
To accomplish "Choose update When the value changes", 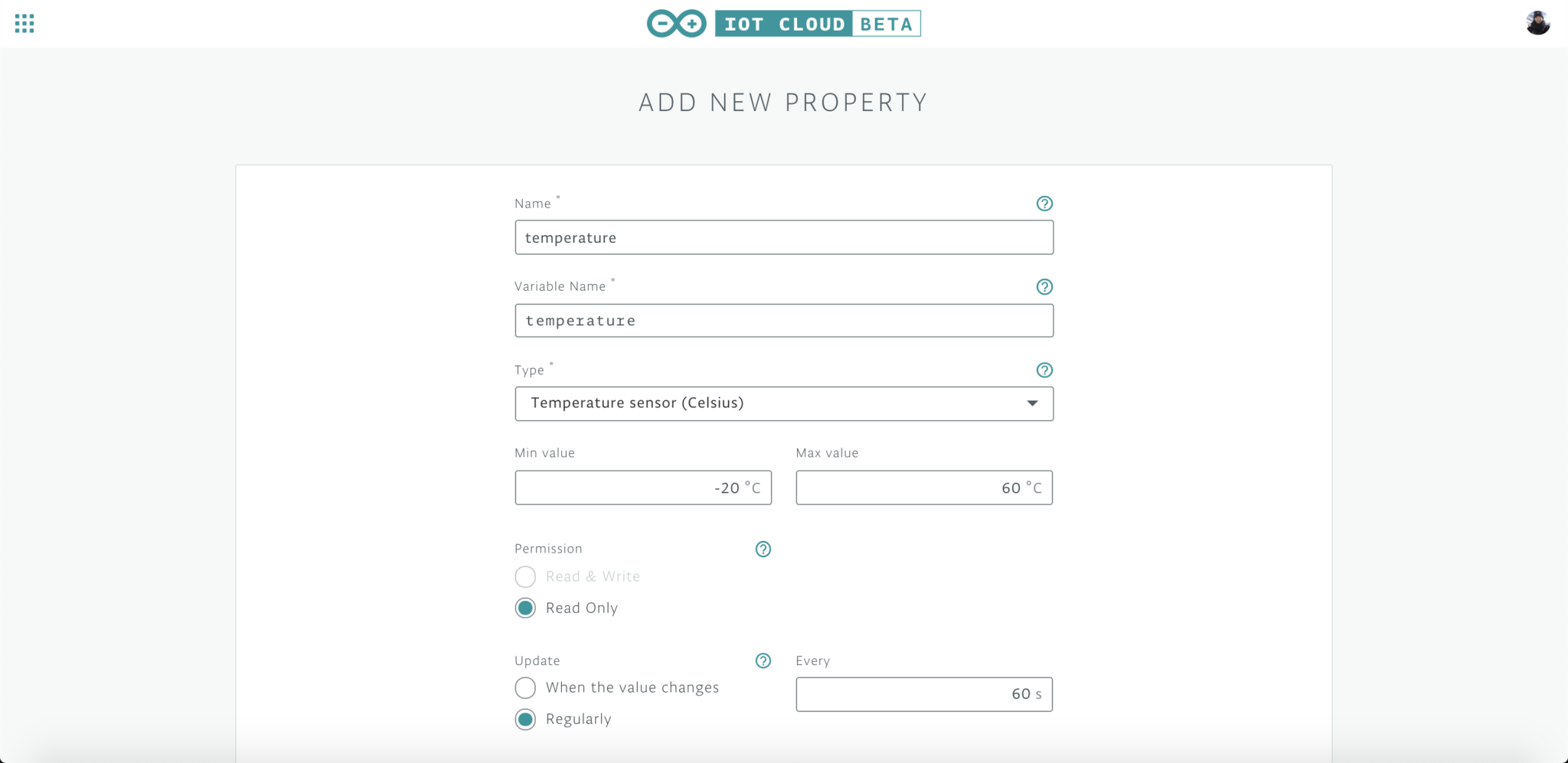I will [x=525, y=688].
